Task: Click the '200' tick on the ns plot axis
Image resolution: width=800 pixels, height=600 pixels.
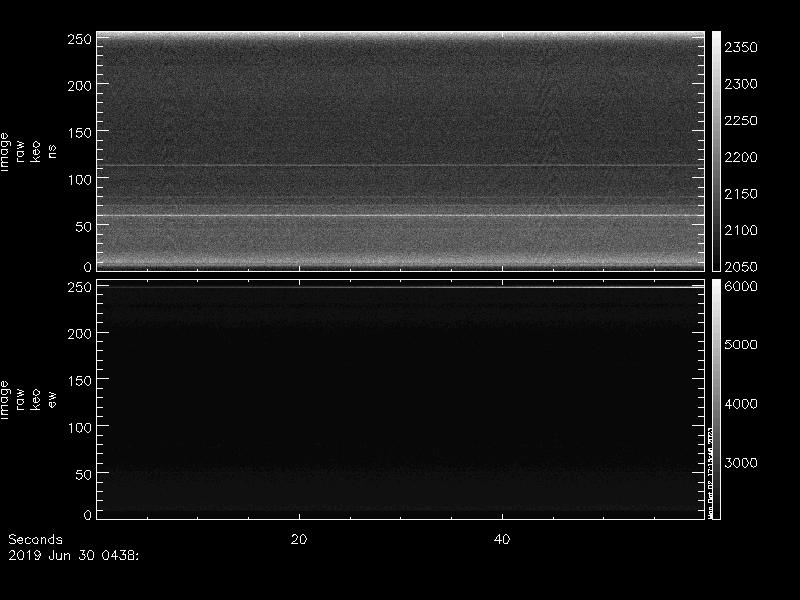Action: (79, 86)
